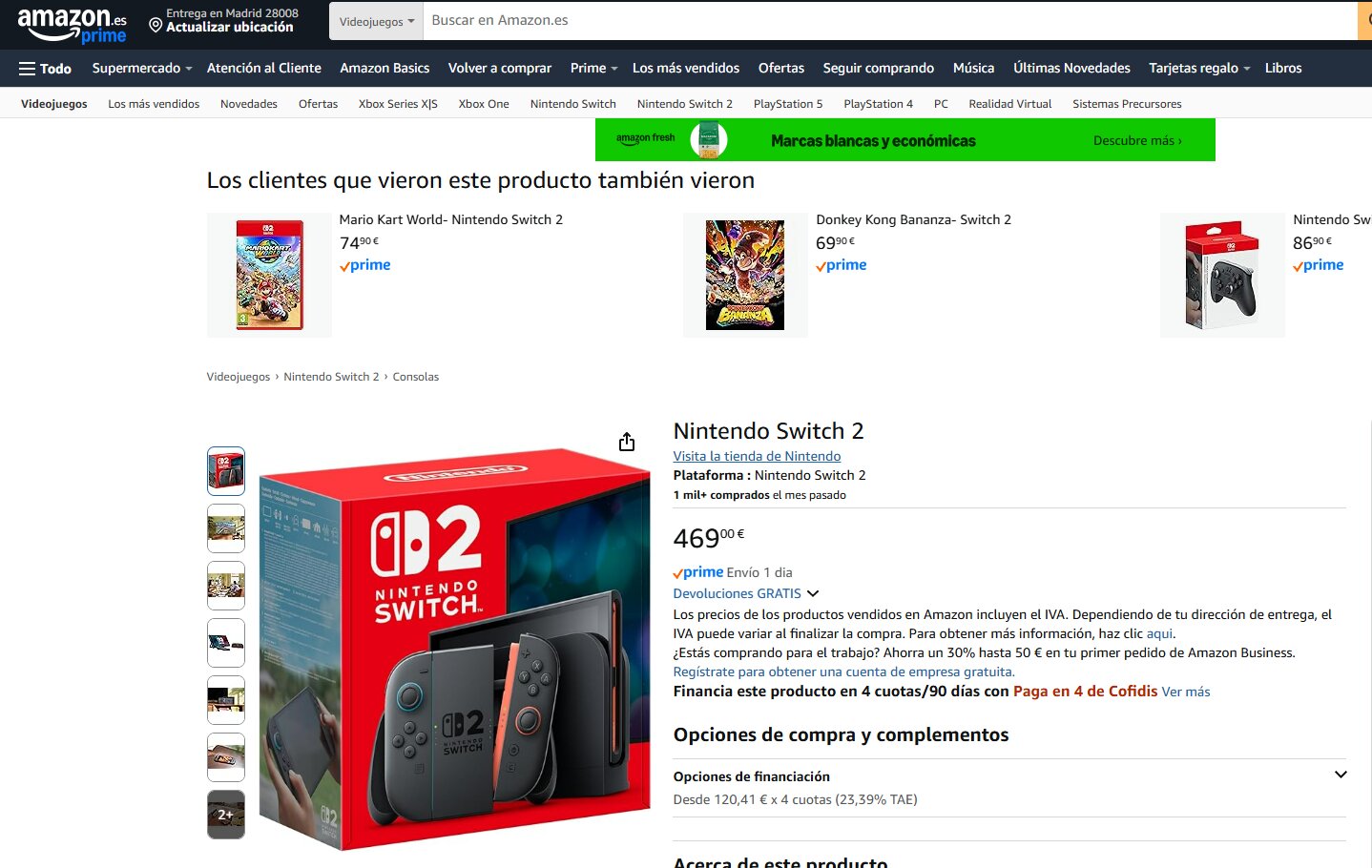Go to PlayStation 5 category tab
1372x868 pixels.
[x=787, y=104]
